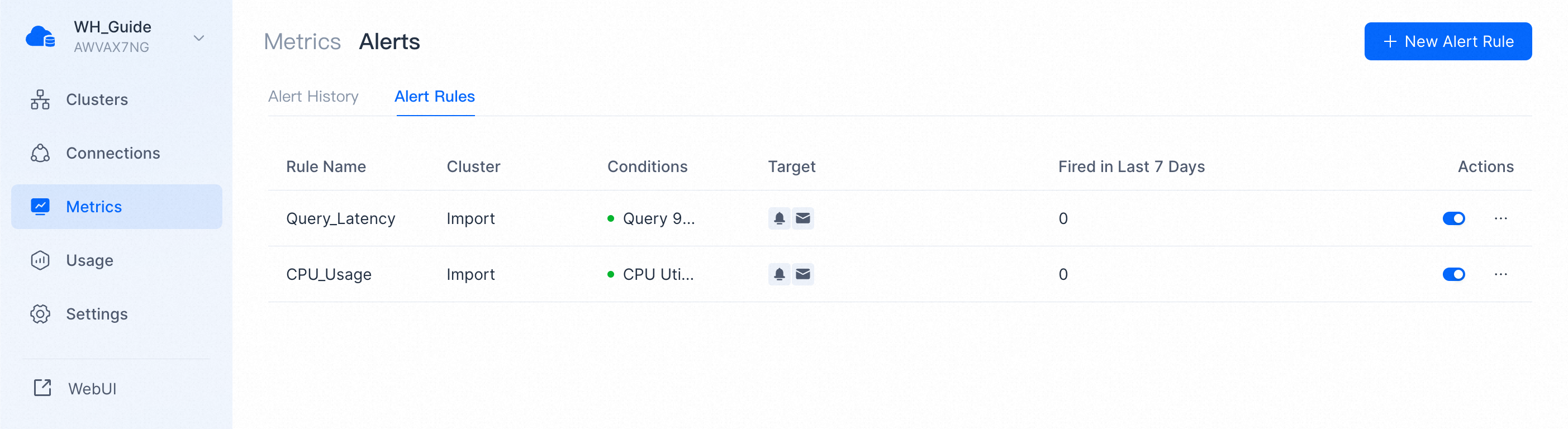This screenshot has height=429, width=1568.
Task: Click the email target icon for CPU_Usage
Action: tap(803, 274)
